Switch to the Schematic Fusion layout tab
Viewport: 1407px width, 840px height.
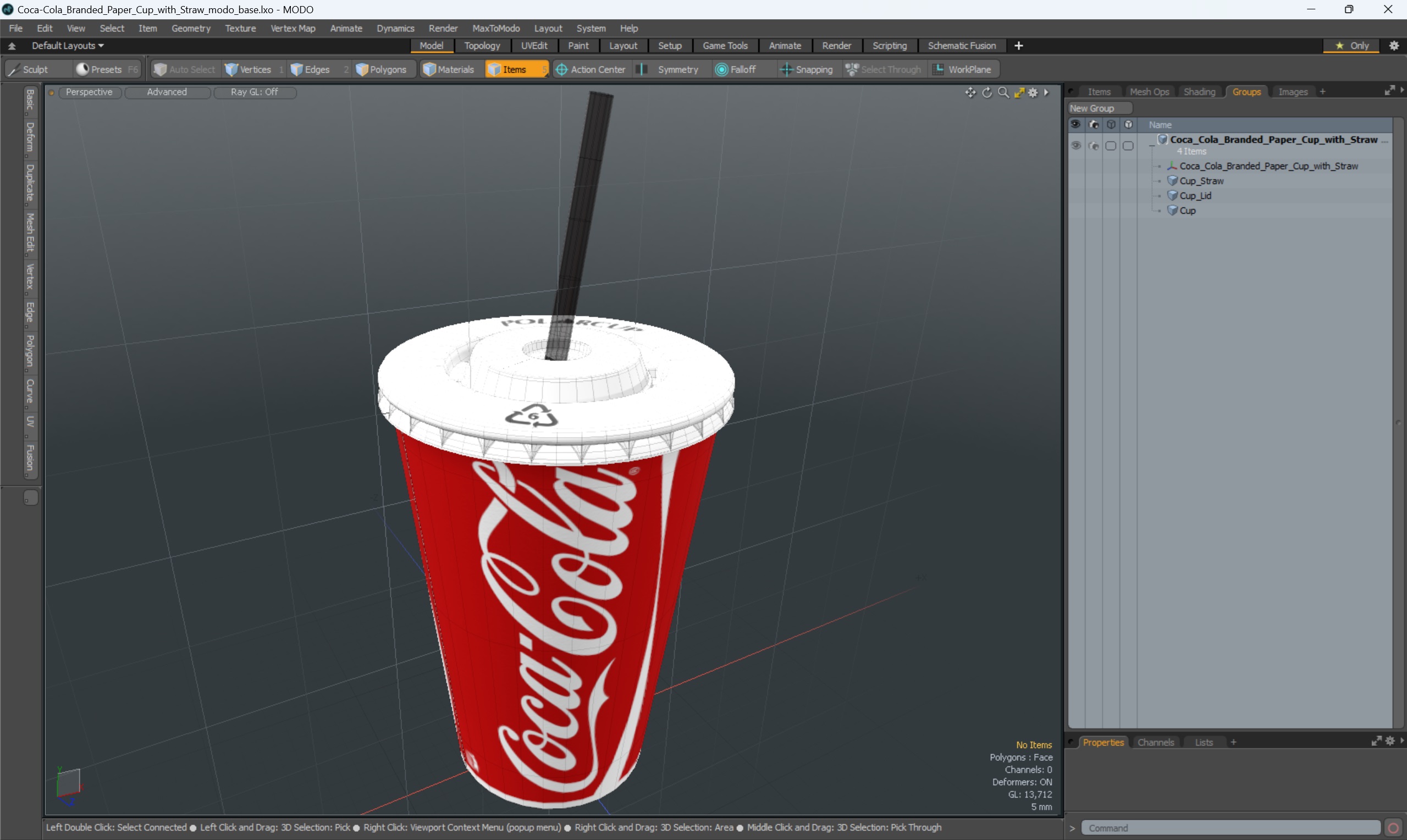point(962,45)
